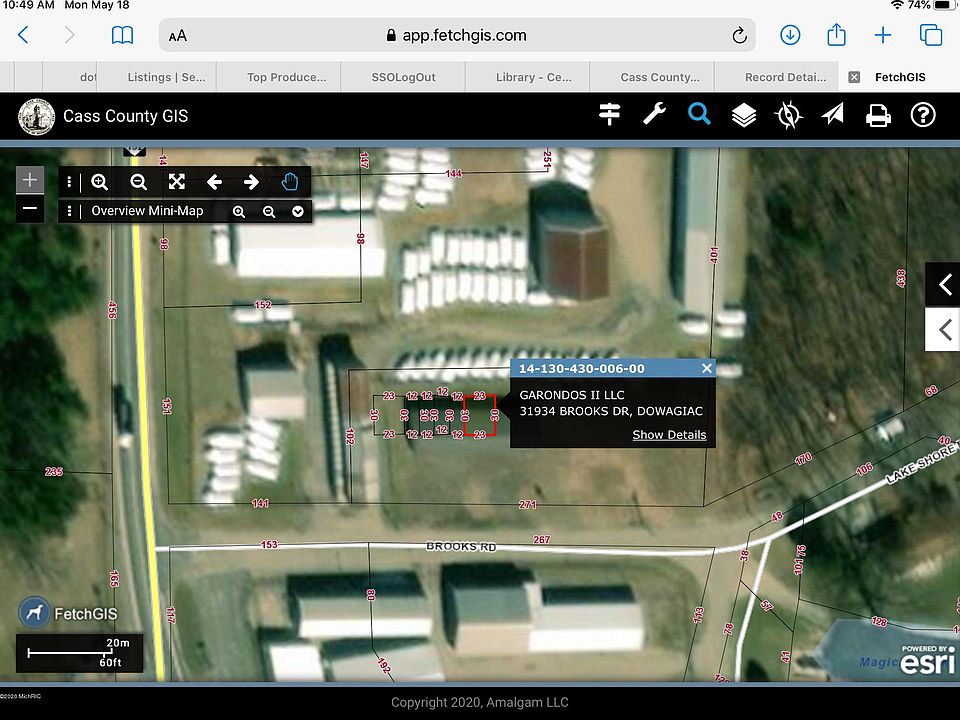Open the help question mark icon

[923, 115]
